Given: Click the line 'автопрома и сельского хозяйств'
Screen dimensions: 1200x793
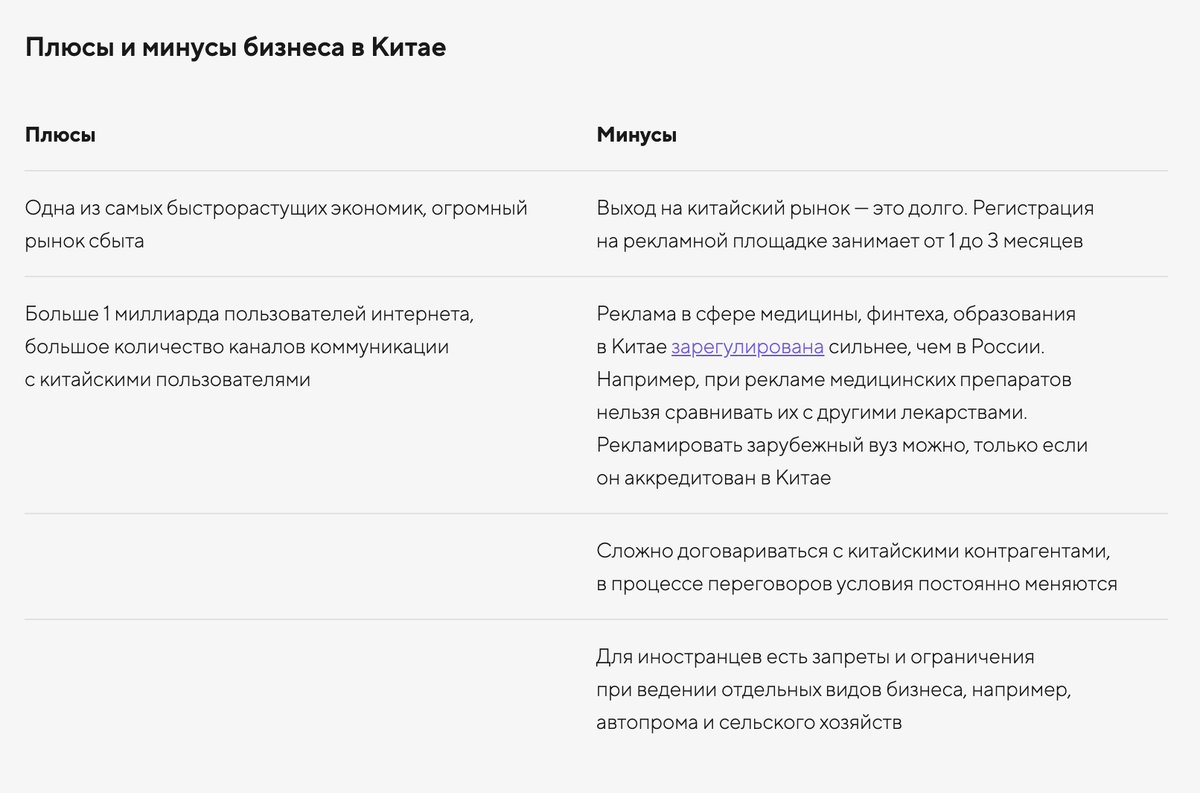Looking at the screenshot, I should coord(749,722).
